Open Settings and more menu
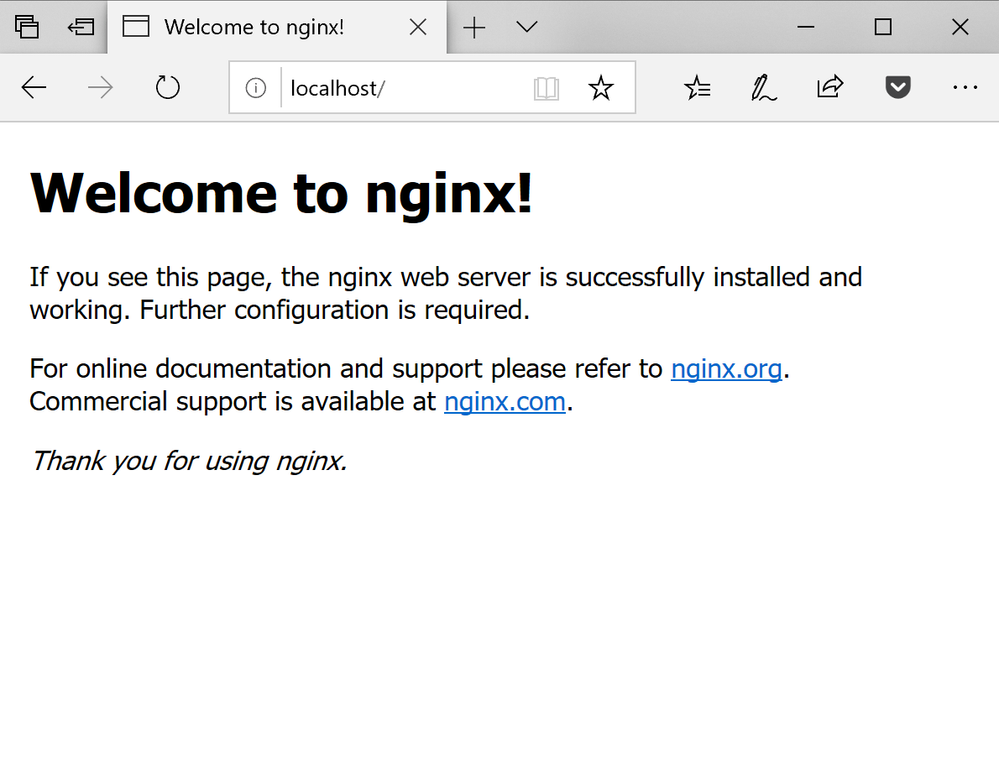 pyautogui.click(x=965, y=87)
